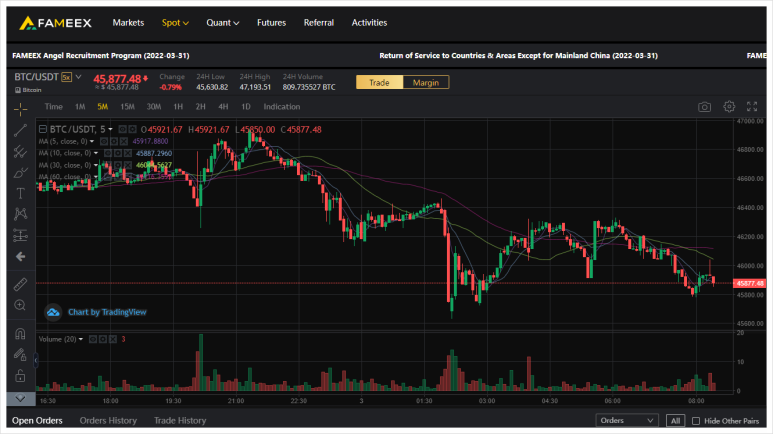Select the text annotation tool

[20, 193]
